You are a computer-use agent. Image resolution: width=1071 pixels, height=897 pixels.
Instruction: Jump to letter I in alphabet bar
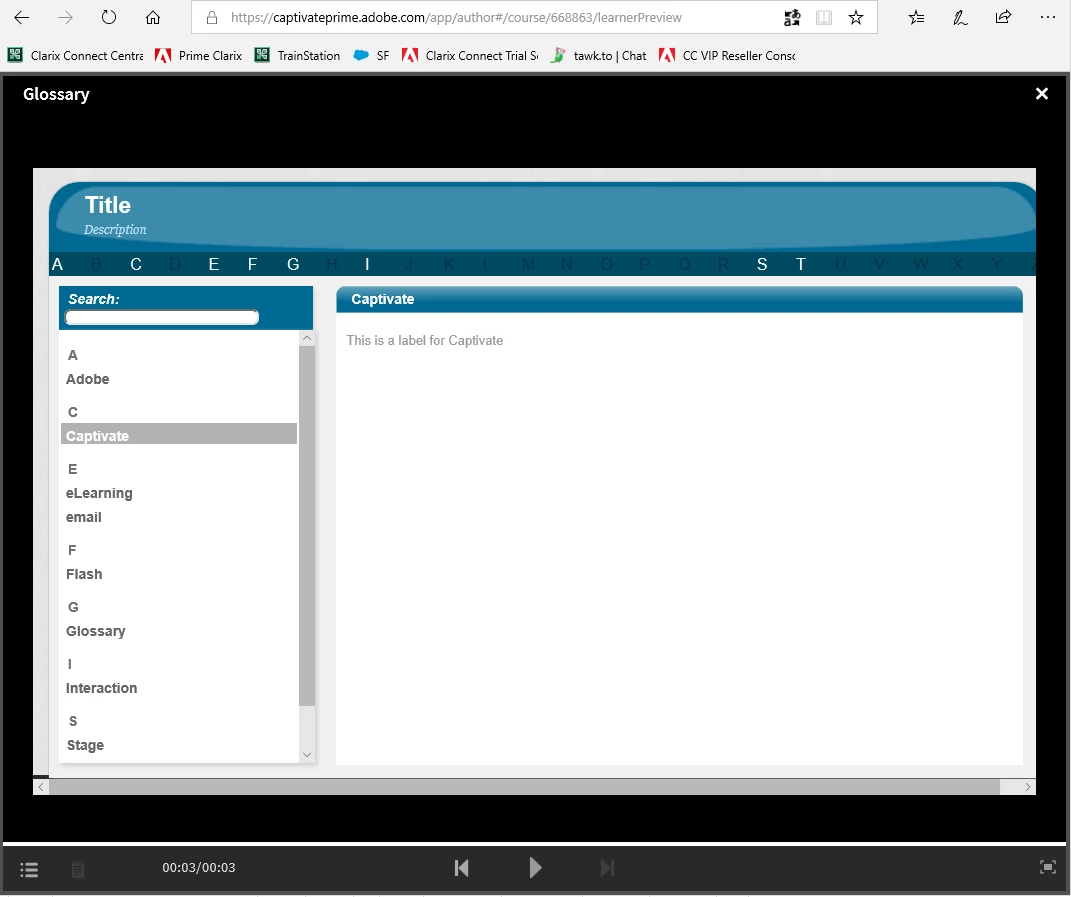[x=367, y=264]
